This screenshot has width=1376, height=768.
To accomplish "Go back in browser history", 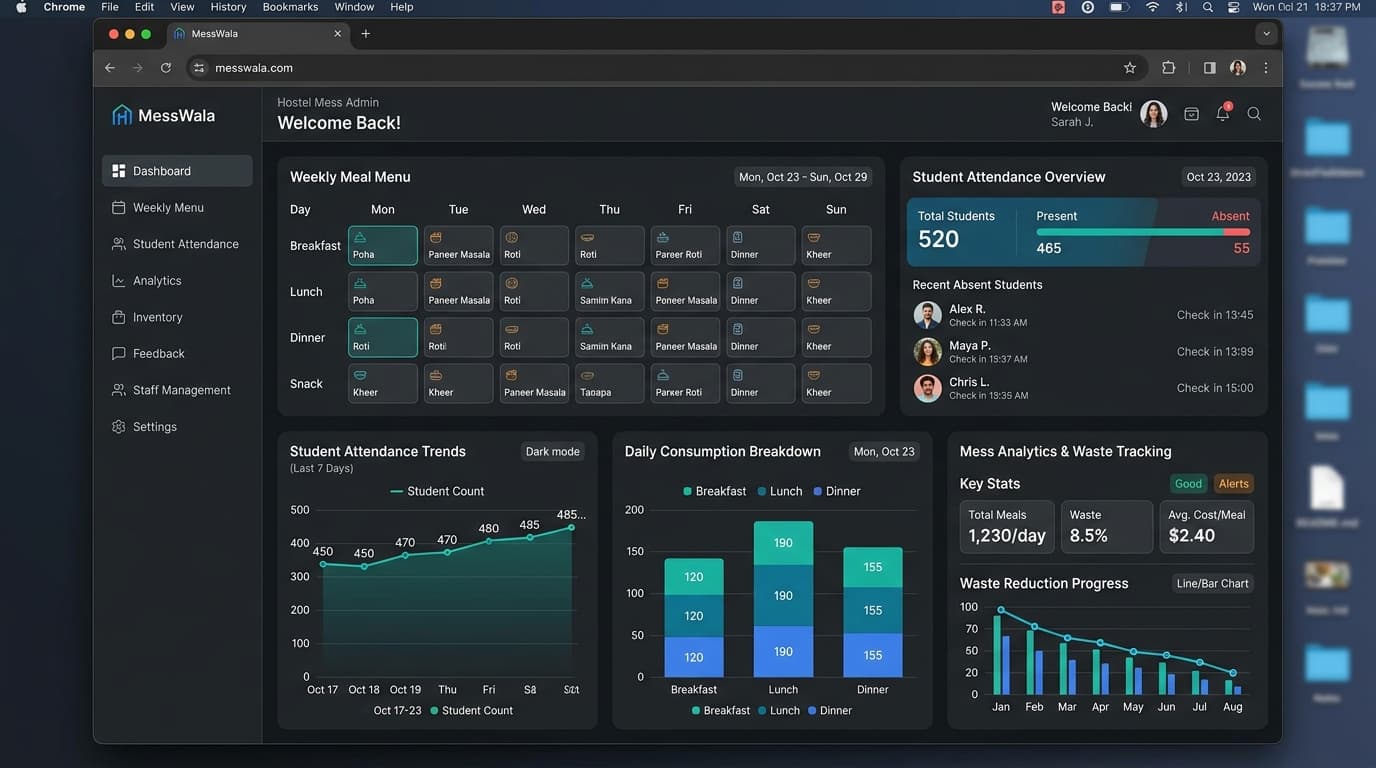I will pyautogui.click(x=110, y=68).
